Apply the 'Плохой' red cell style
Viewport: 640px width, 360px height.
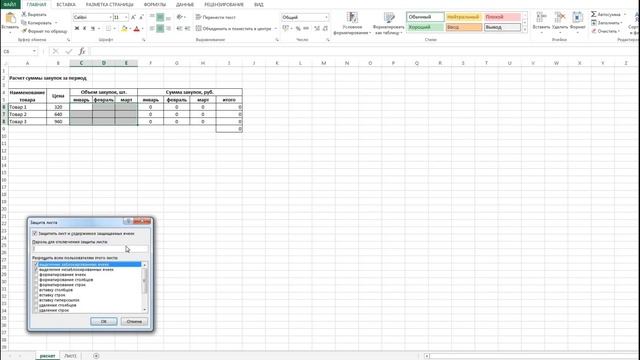(x=502, y=17)
